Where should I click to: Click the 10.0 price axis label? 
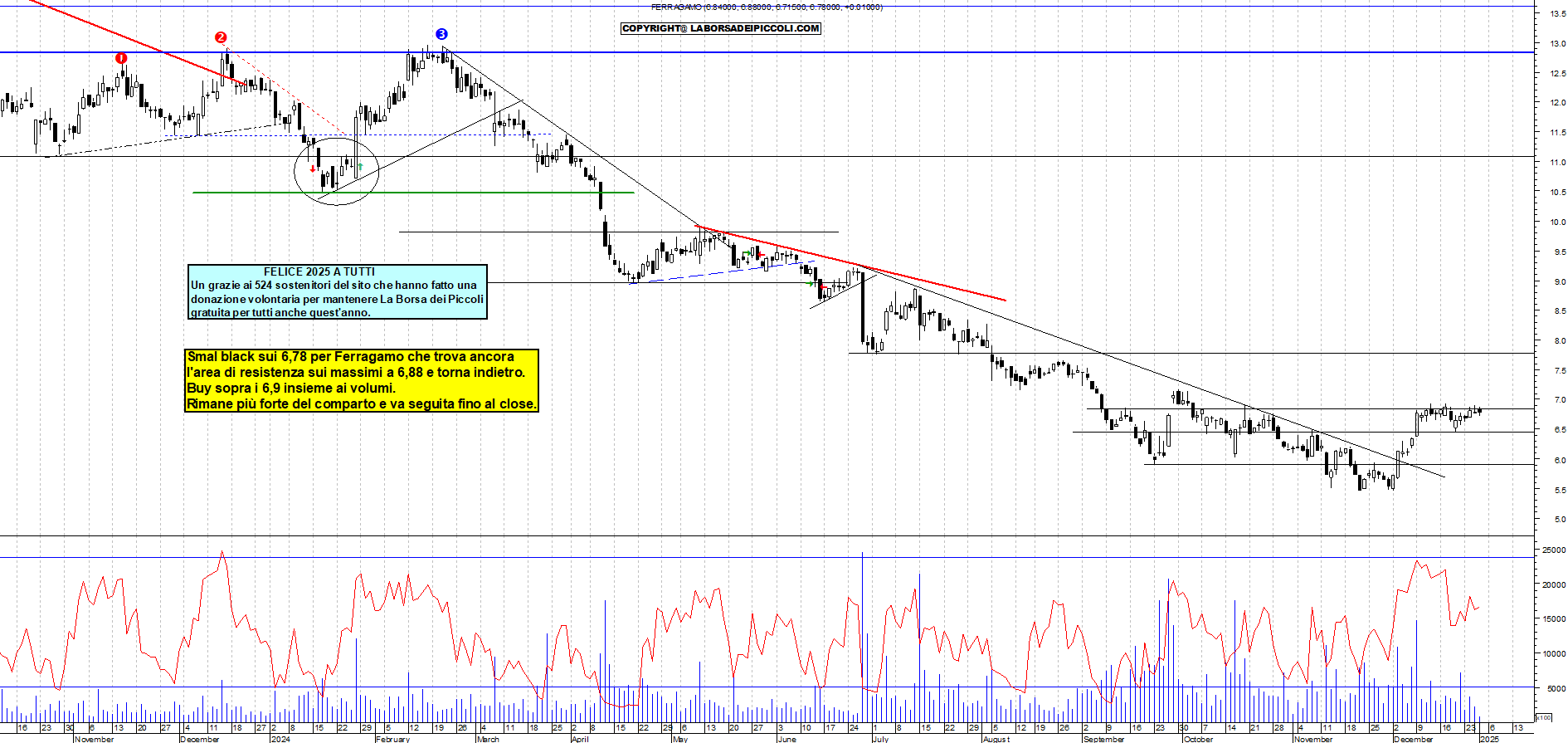coord(1558,222)
